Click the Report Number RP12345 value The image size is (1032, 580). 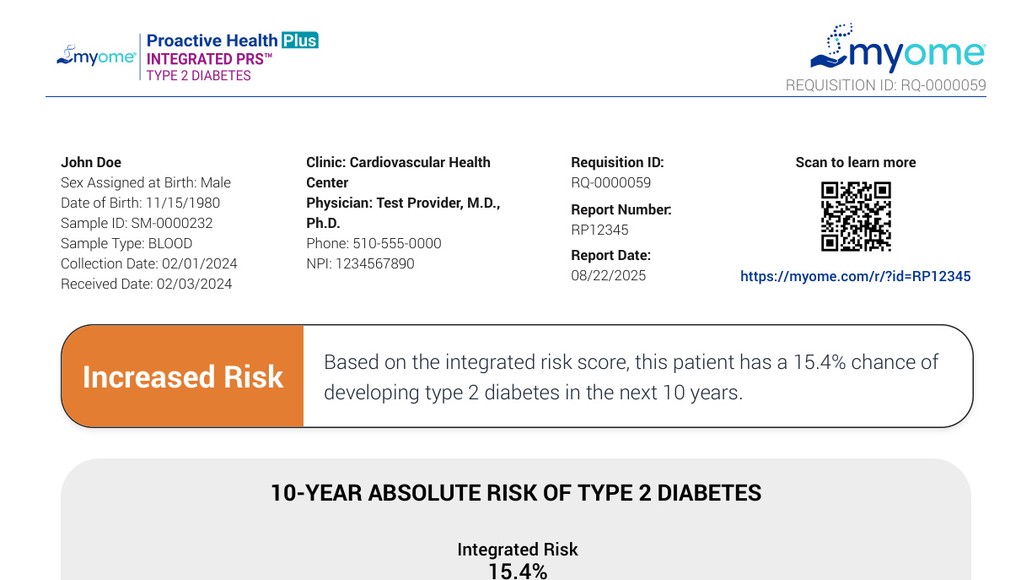tap(600, 230)
